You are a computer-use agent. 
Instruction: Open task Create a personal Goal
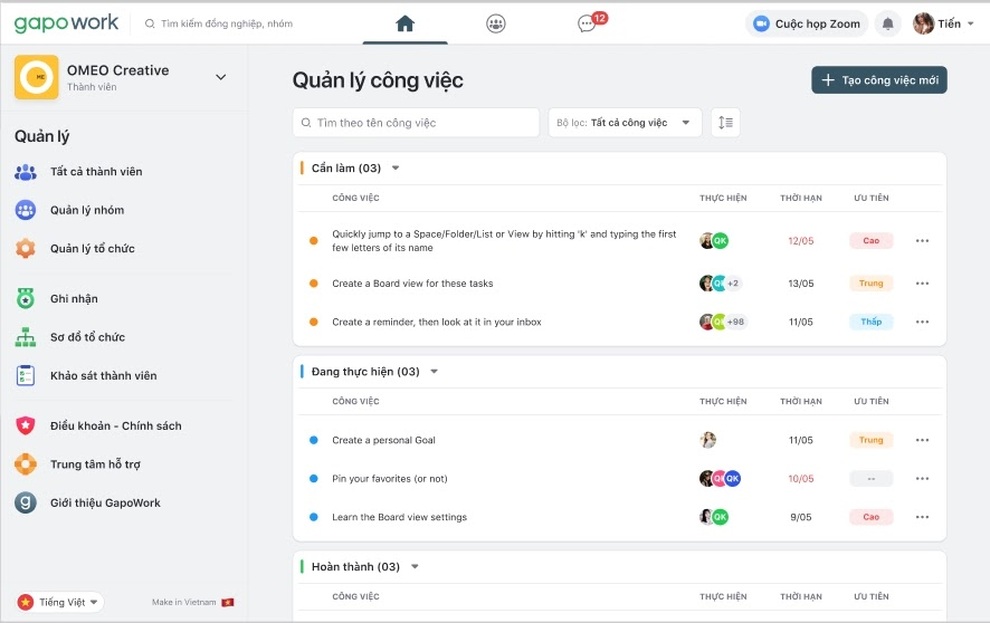click(384, 440)
